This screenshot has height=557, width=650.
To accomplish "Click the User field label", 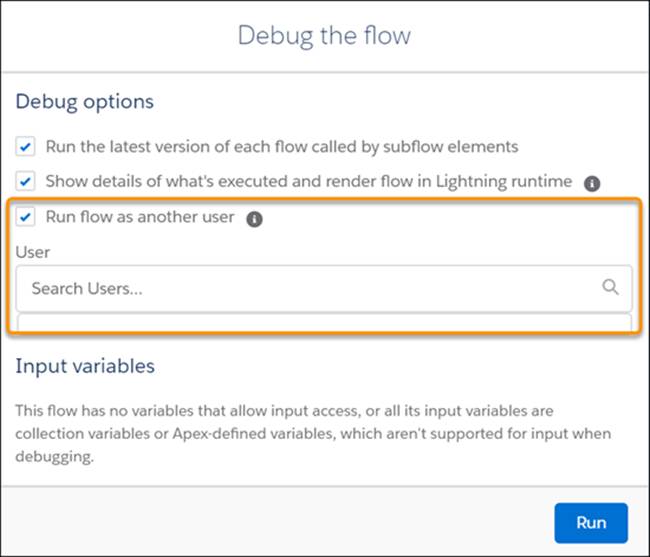I will click(32, 252).
